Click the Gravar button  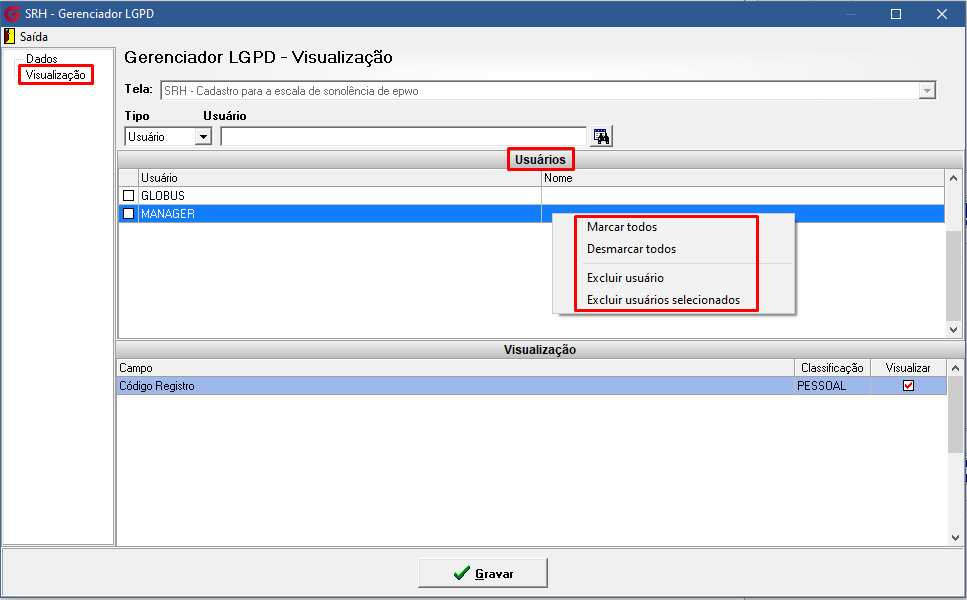point(483,573)
